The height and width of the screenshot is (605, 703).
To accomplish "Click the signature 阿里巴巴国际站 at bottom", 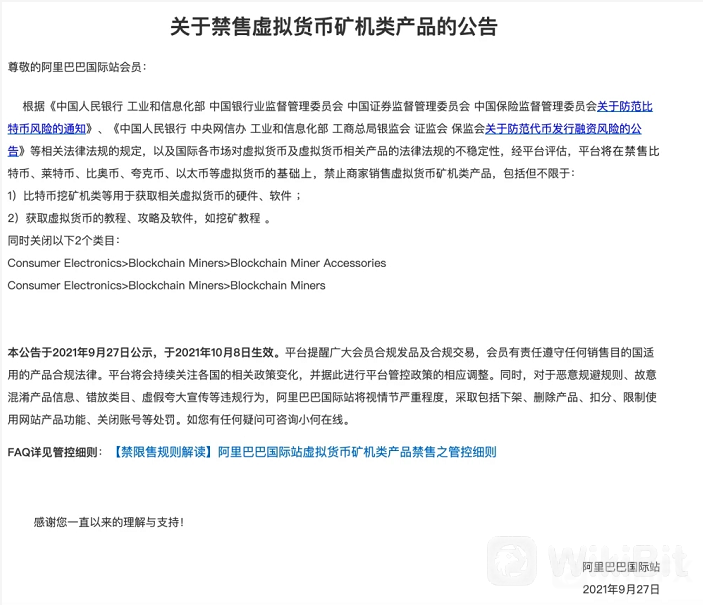I will [x=621, y=567].
